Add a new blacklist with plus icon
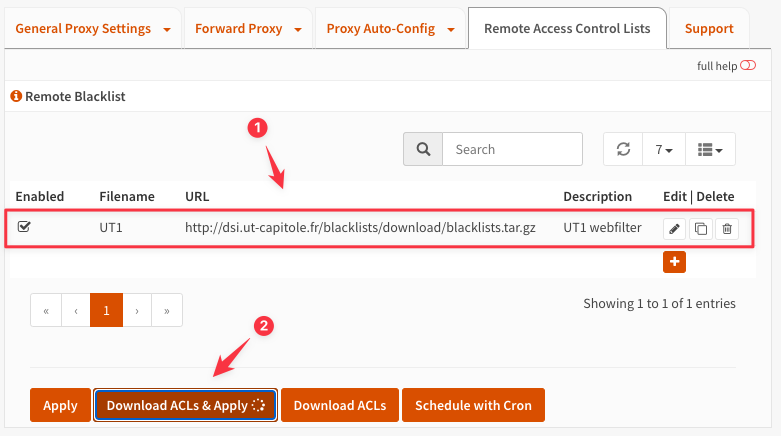The image size is (781, 436). pos(674,262)
